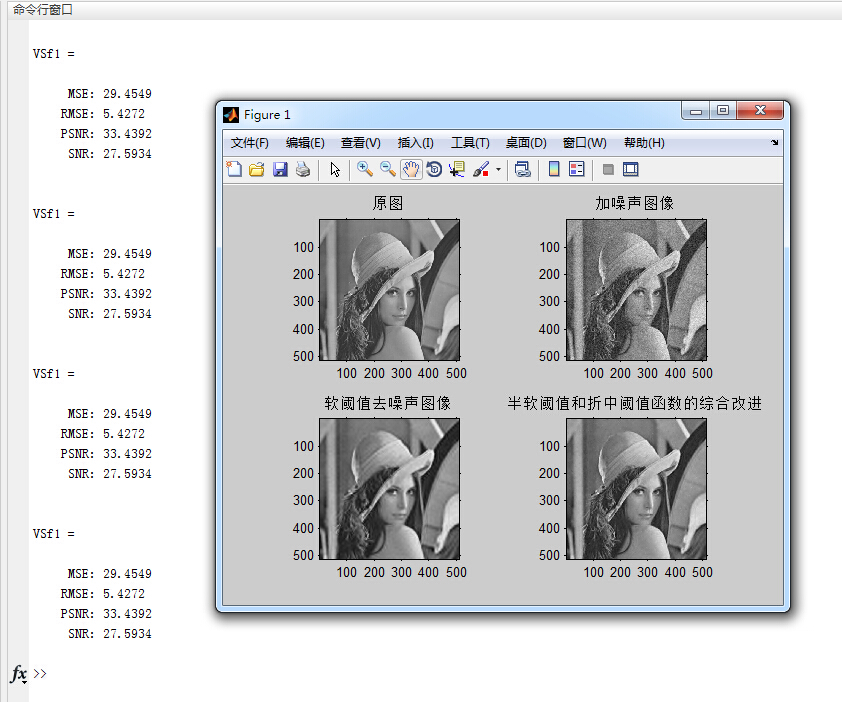The image size is (842, 702).
Task: Open the 帮助(H) menu
Action: 644,143
